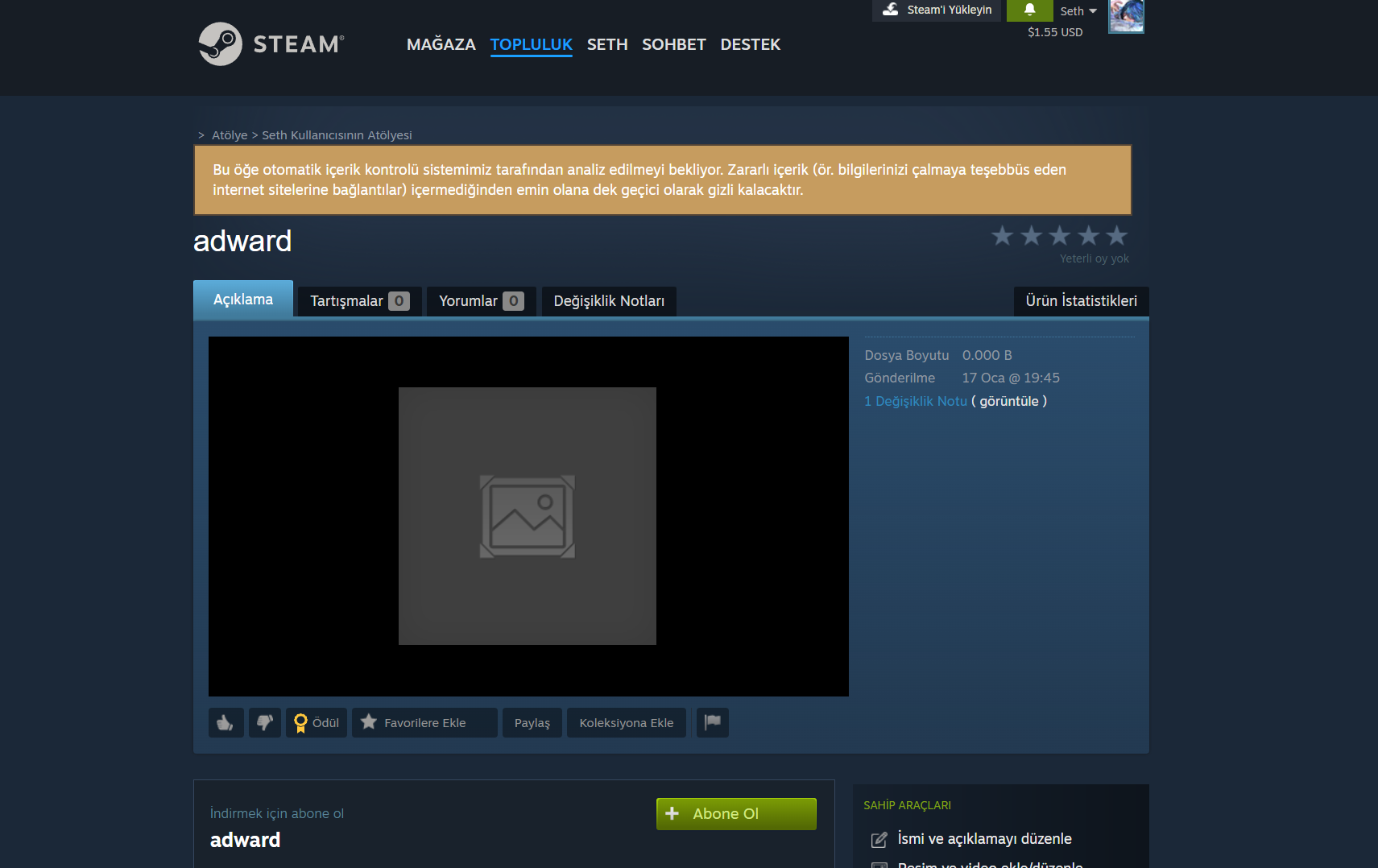
Task: Click the görüntüle link
Action: coord(1009,401)
